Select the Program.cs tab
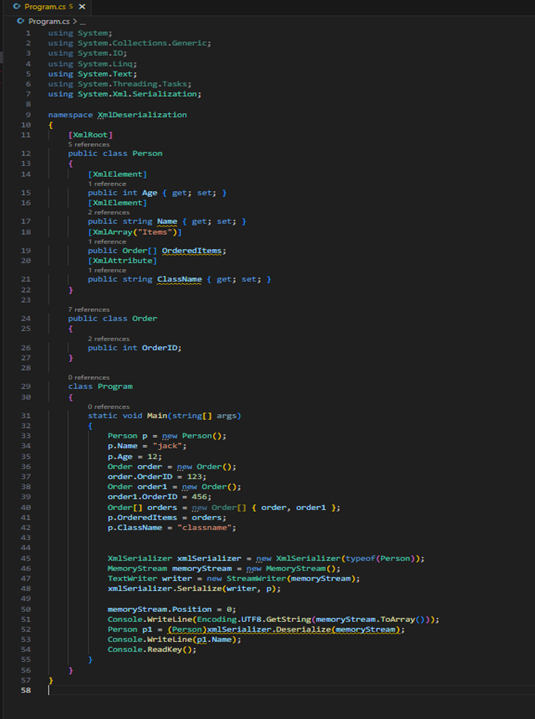 point(48,7)
